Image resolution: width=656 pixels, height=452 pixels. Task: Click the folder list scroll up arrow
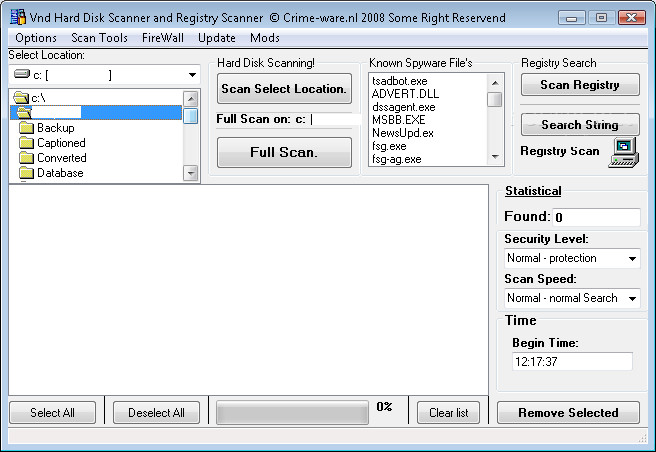(x=190, y=99)
